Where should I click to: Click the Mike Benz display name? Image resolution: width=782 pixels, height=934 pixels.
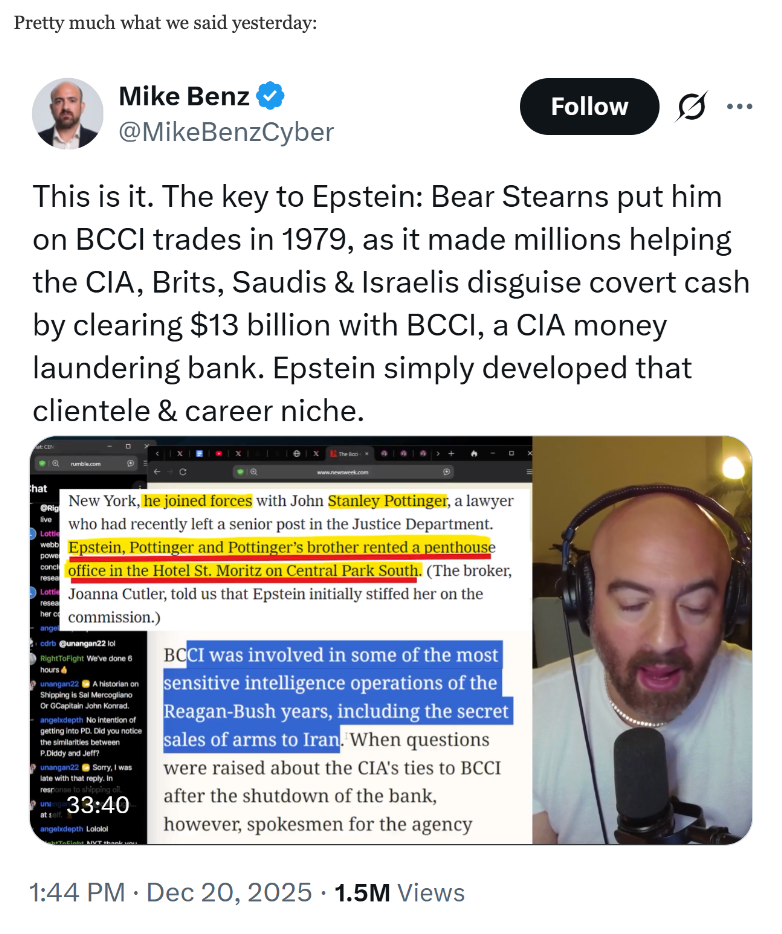point(184,96)
